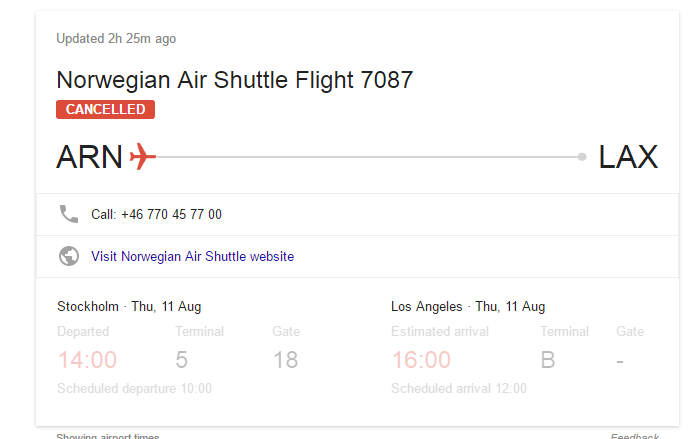Visit Norwegian Air Shuttle website link

click(x=192, y=256)
